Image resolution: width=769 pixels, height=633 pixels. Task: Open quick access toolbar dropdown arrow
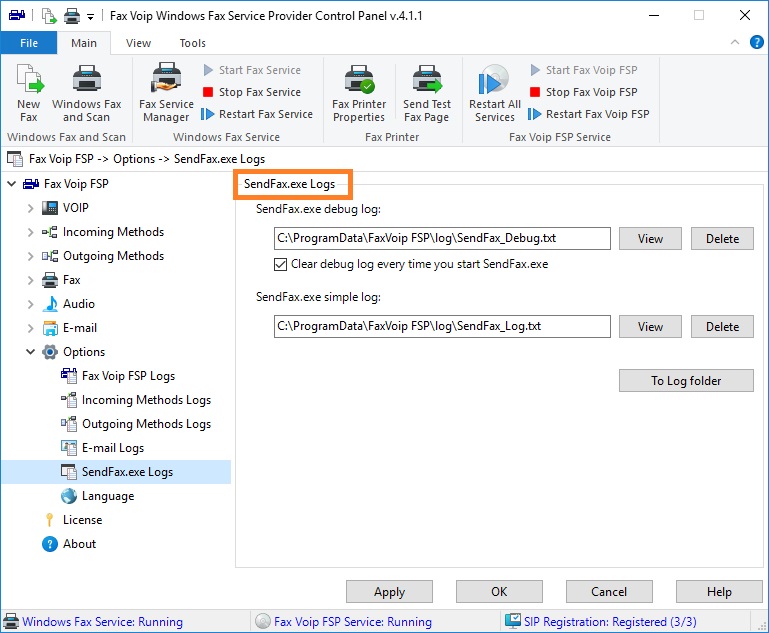click(x=90, y=17)
